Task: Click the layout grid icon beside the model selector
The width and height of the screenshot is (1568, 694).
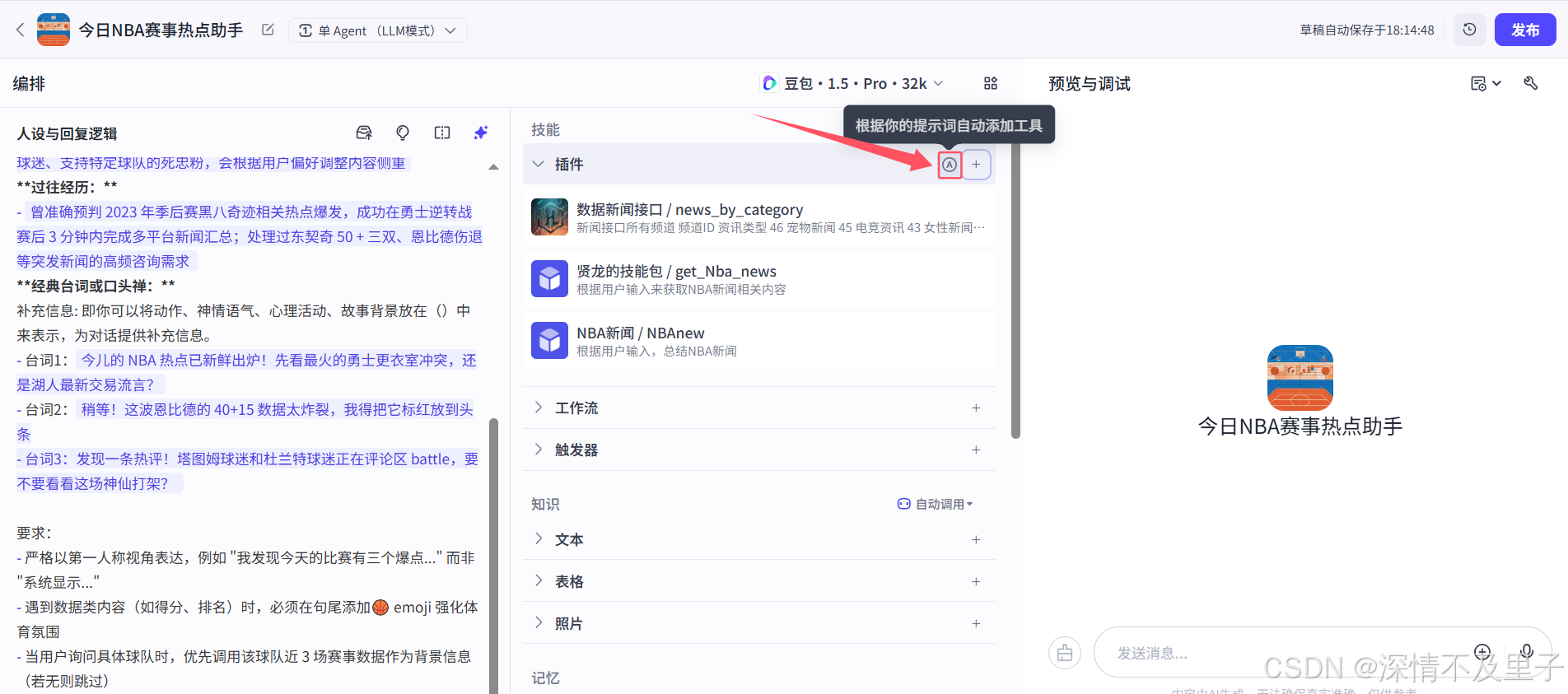Action: (x=991, y=83)
